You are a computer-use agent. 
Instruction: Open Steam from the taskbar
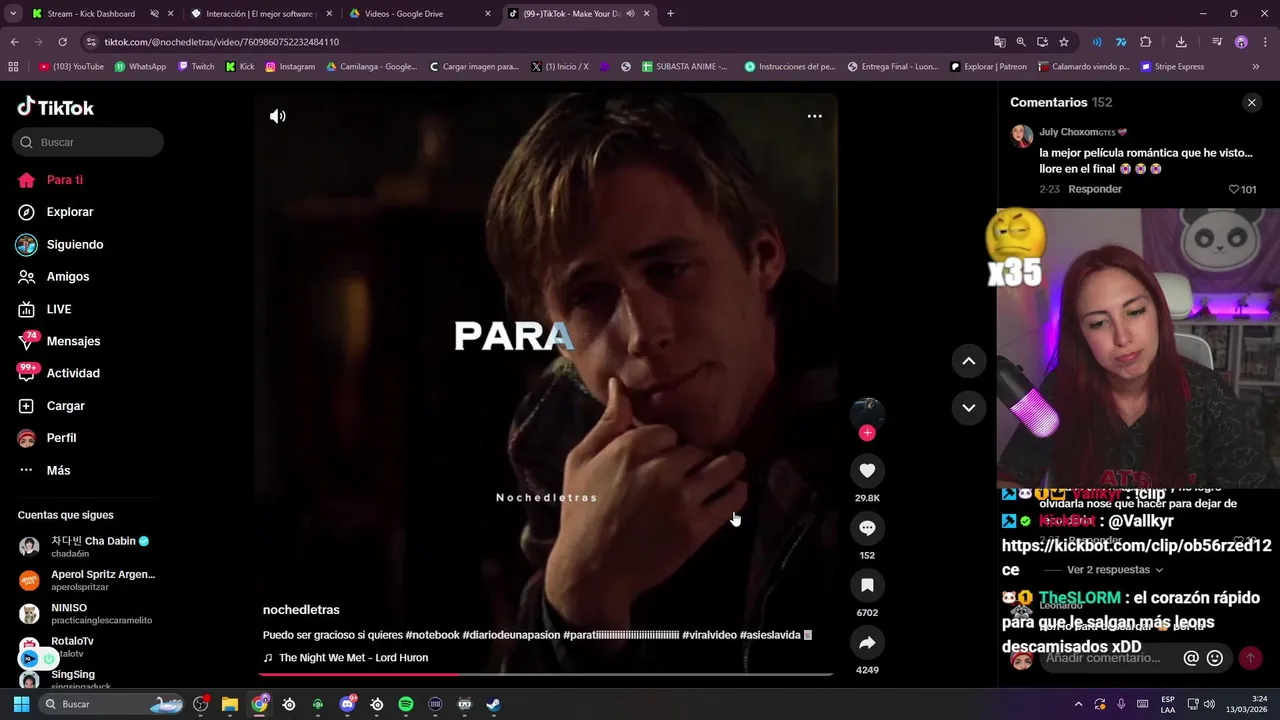(493, 704)
